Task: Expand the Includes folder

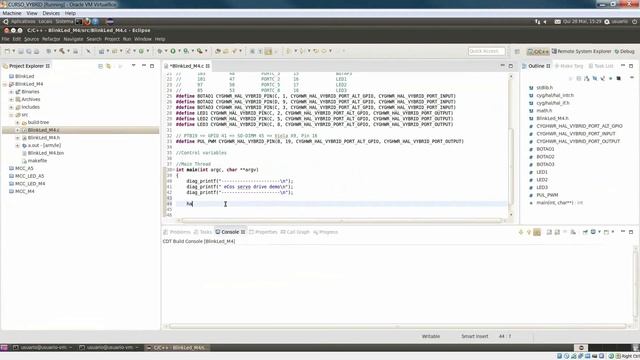Action: [x=11, y=107]
